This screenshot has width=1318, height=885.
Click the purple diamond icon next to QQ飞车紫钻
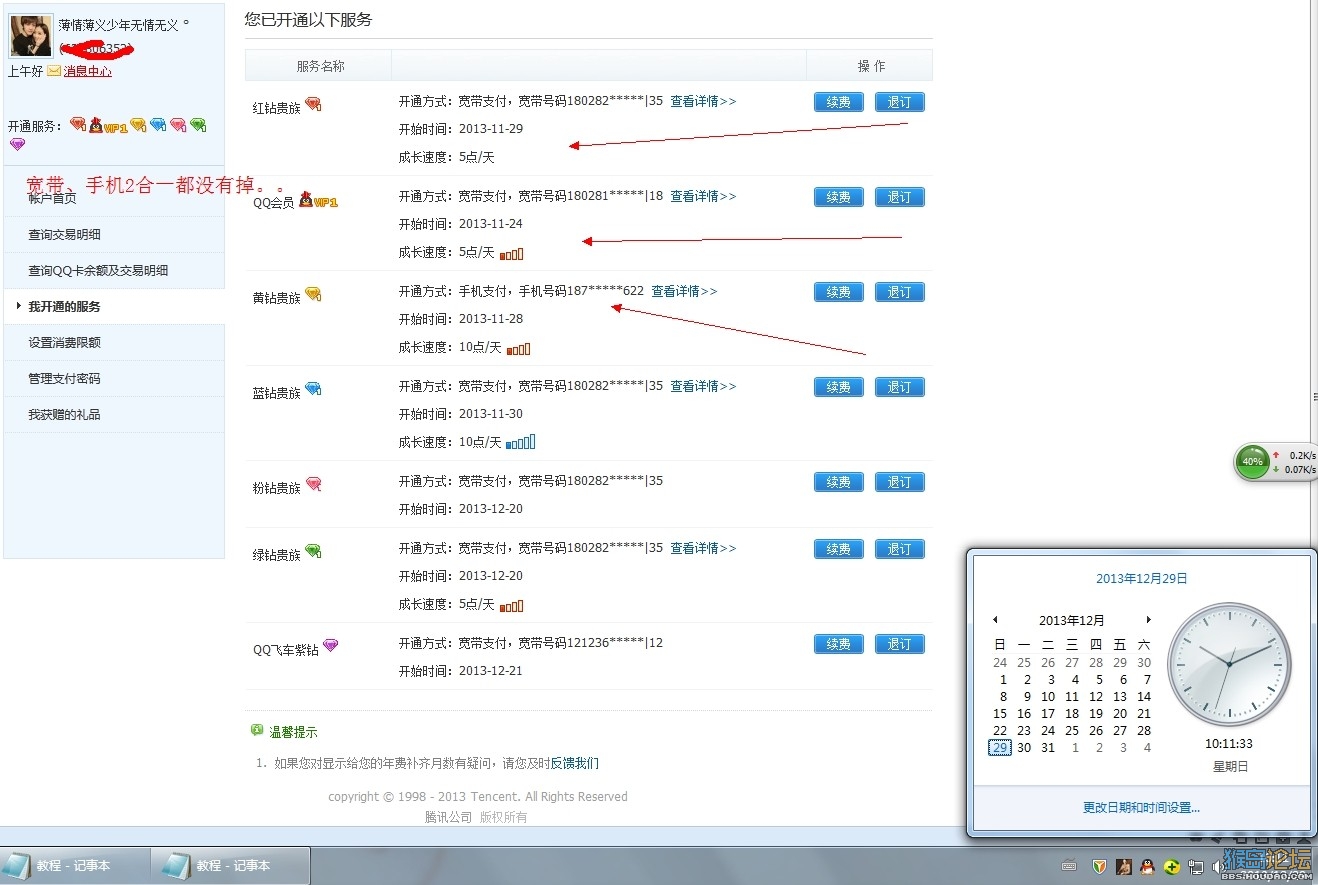(x=330, y=646)
